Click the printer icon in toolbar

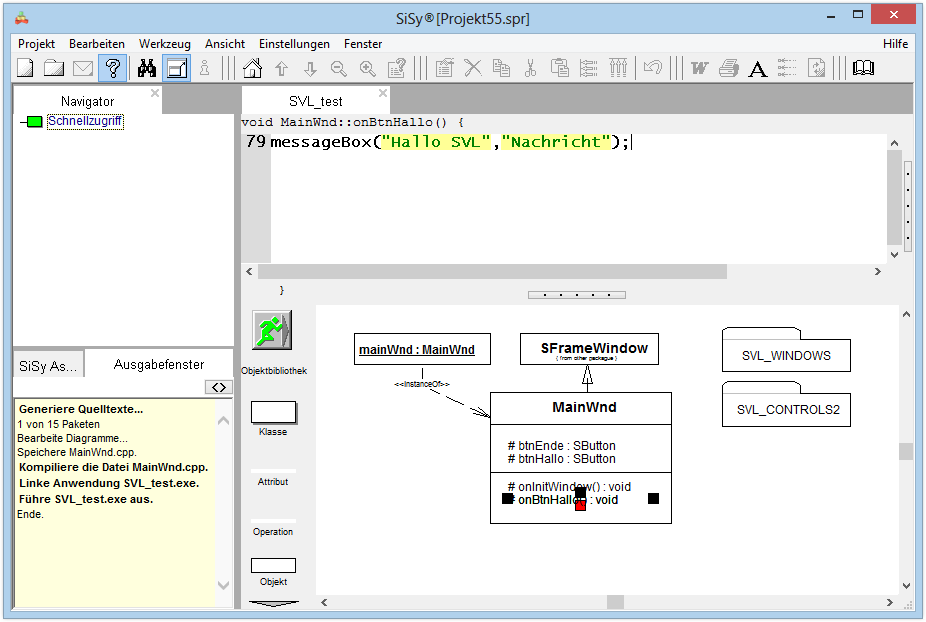[x=729, y=68]
